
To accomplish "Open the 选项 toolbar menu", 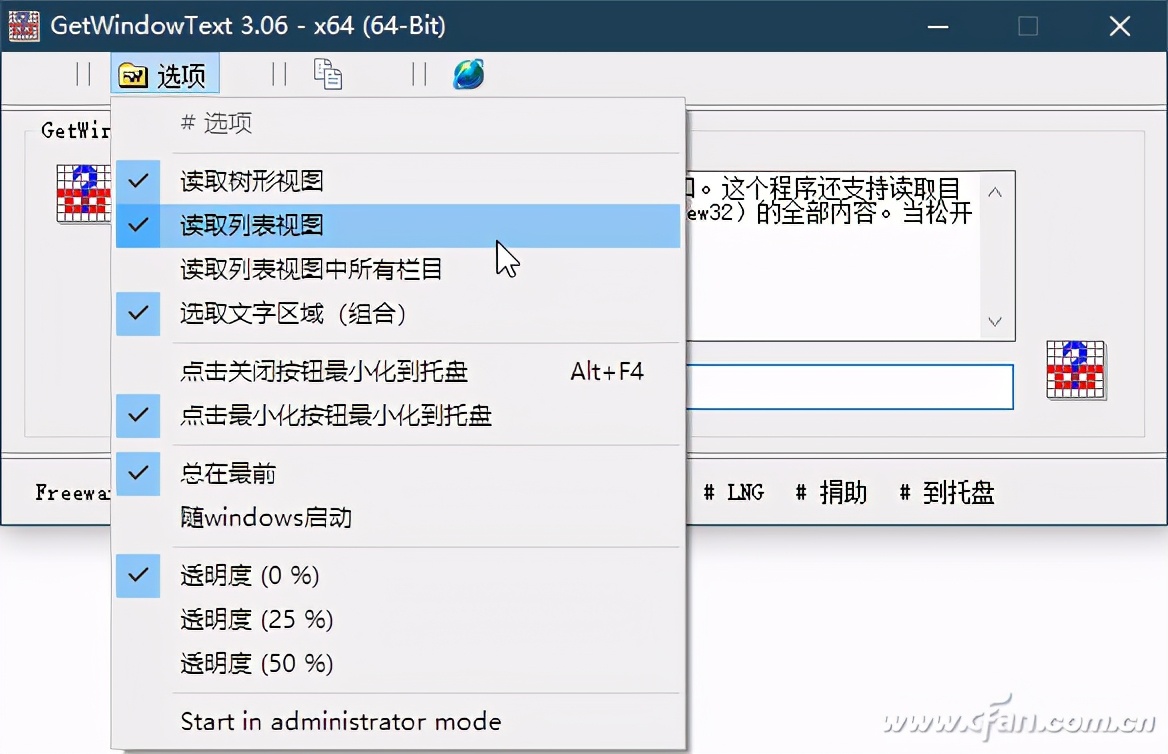I will (165, 74).
